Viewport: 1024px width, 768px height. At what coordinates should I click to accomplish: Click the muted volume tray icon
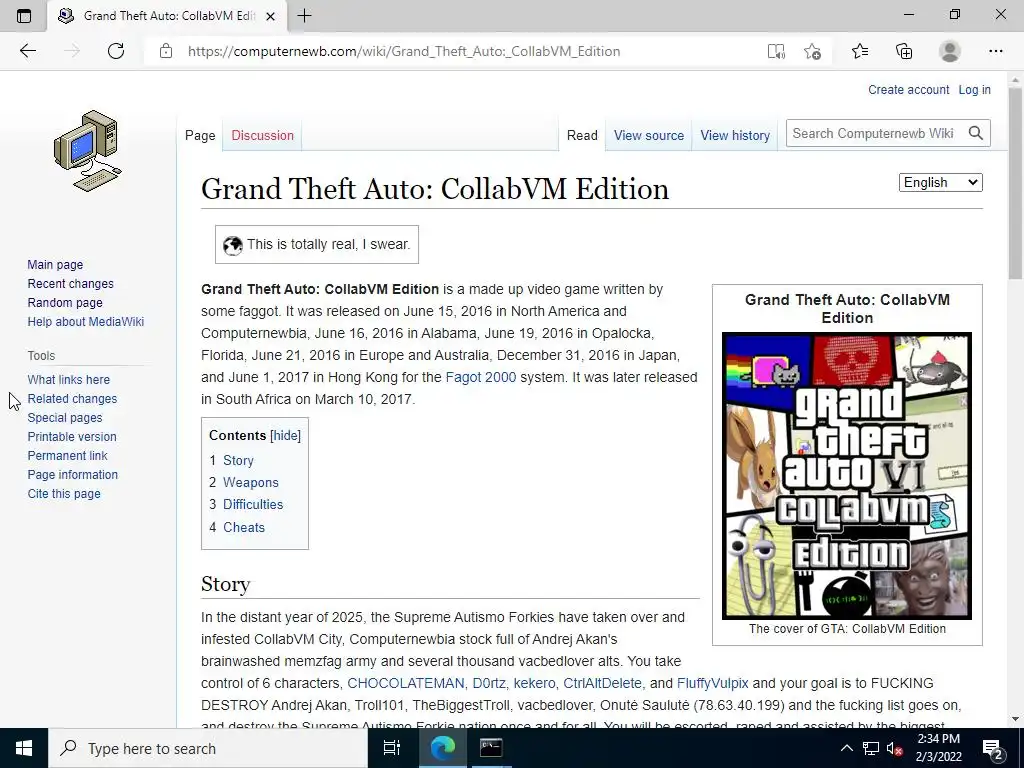point(893,748)
